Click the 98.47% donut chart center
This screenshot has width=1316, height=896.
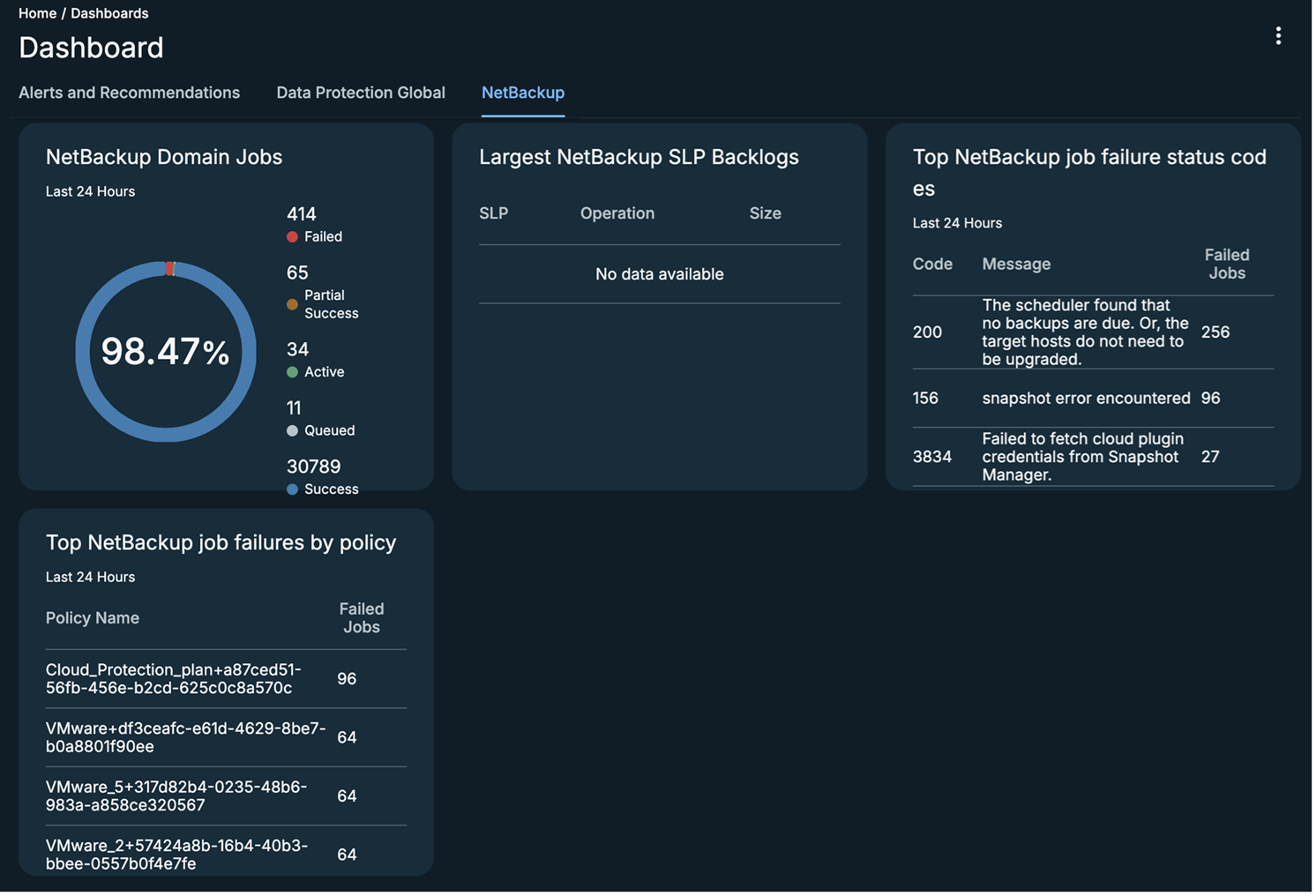[166, 352]
